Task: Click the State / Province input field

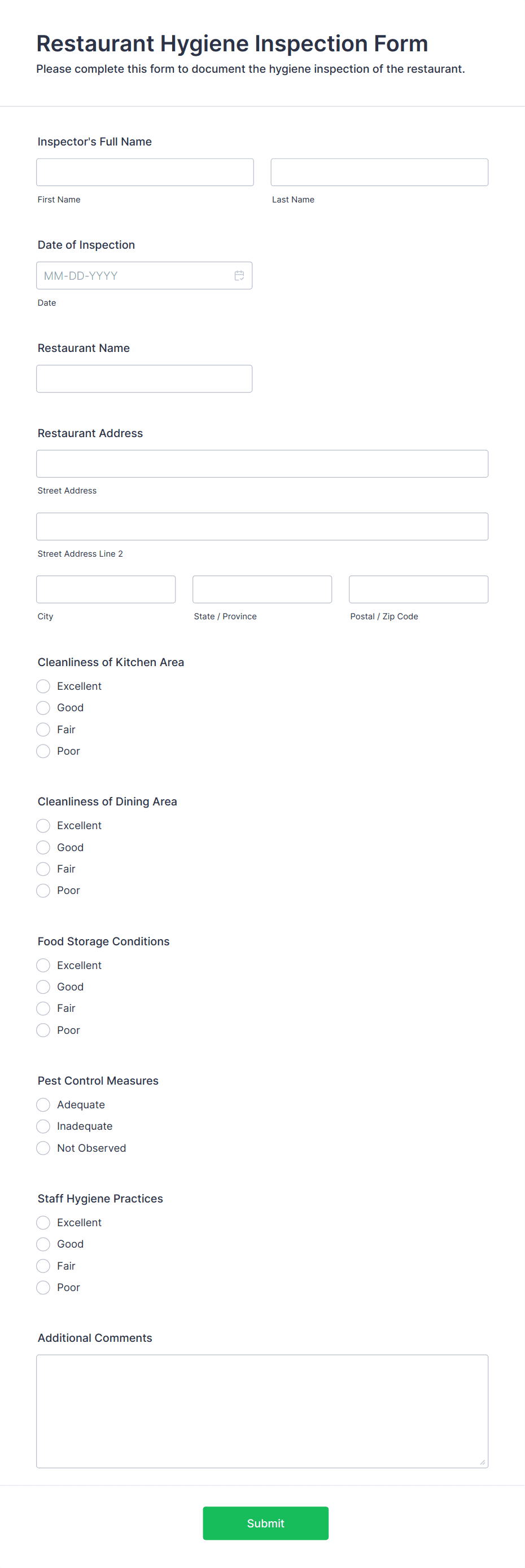Action: point(262,589)
